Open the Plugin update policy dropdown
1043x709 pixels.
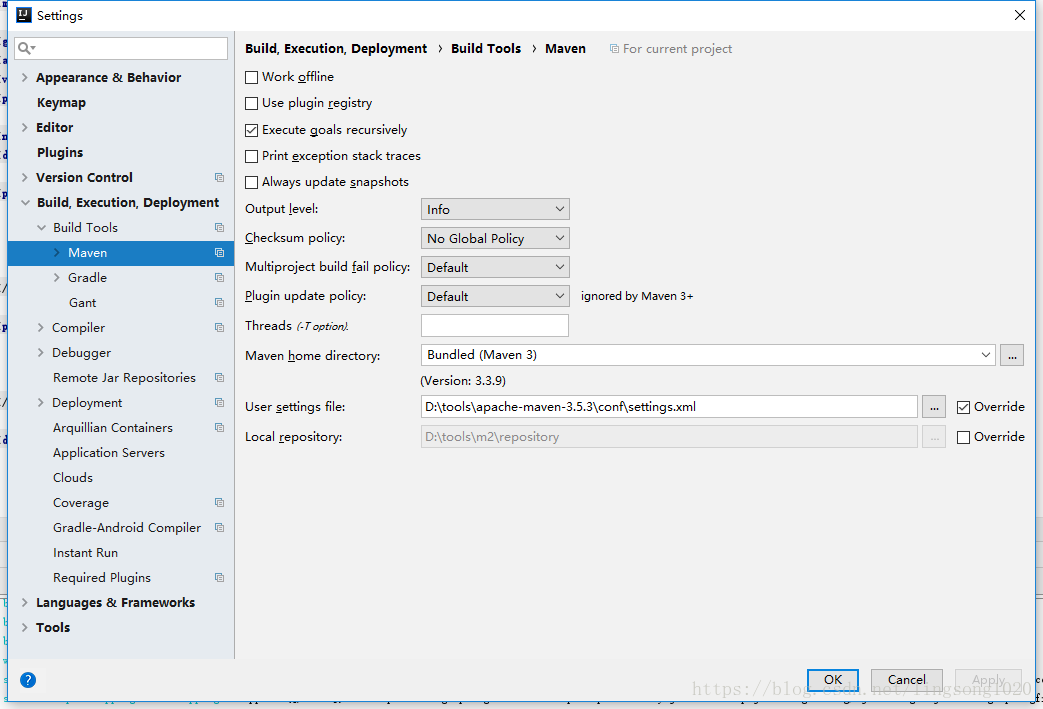click(495, 296)
